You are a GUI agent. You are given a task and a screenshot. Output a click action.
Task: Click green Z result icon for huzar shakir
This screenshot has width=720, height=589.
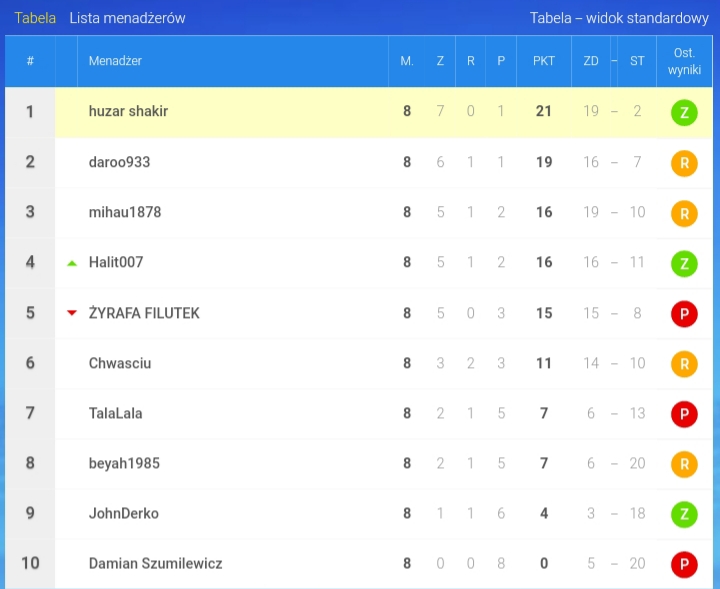(x=684, y=112)
